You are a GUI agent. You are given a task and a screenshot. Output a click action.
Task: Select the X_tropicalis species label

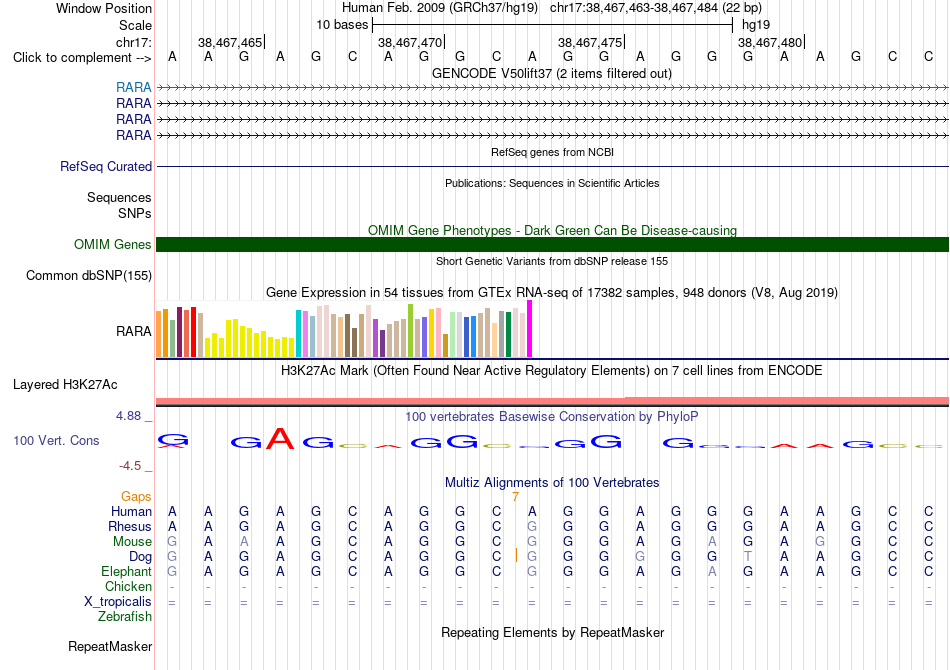pyautogui.click(x=118, y=602)
